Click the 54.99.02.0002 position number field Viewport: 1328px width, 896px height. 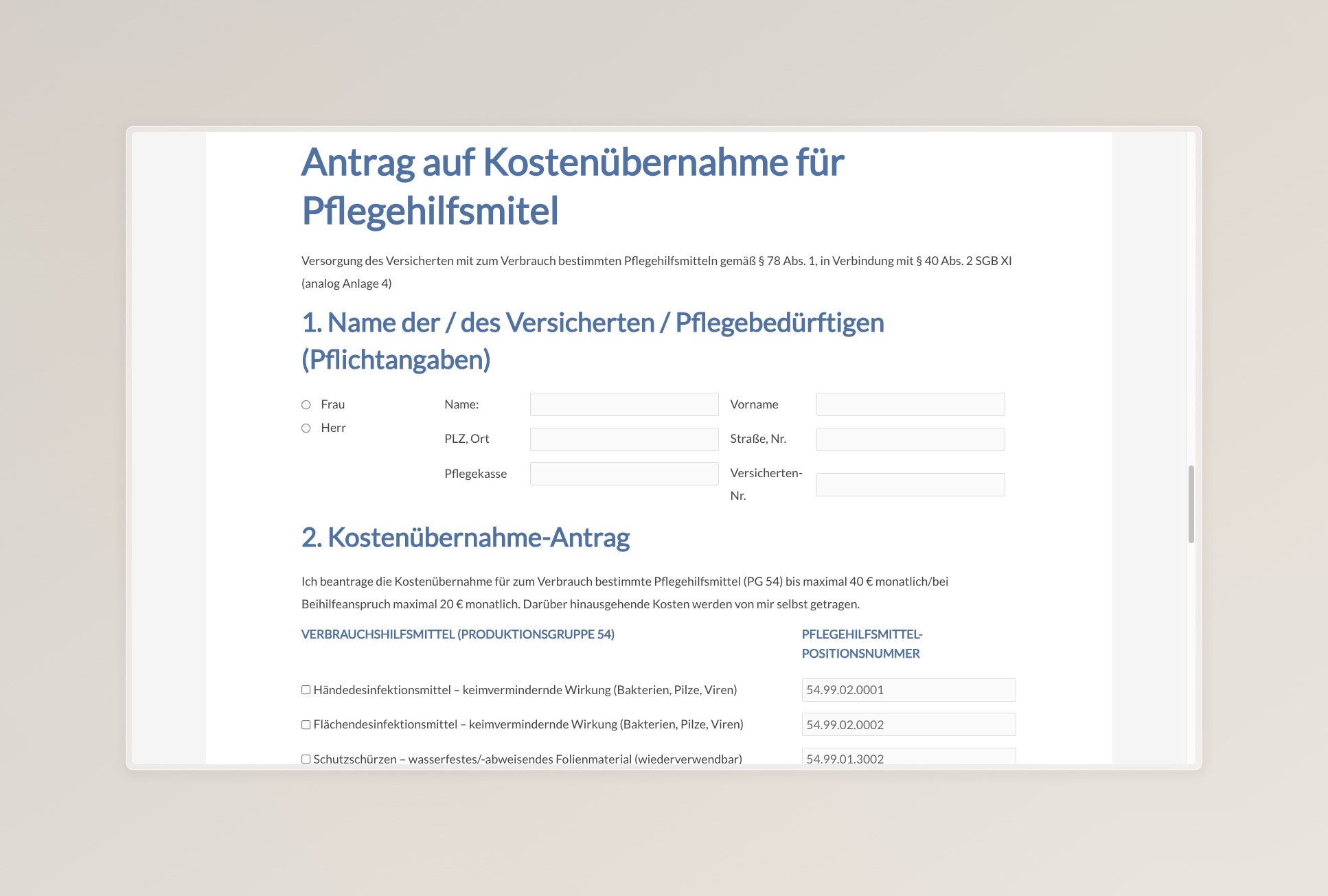[908, 724]
